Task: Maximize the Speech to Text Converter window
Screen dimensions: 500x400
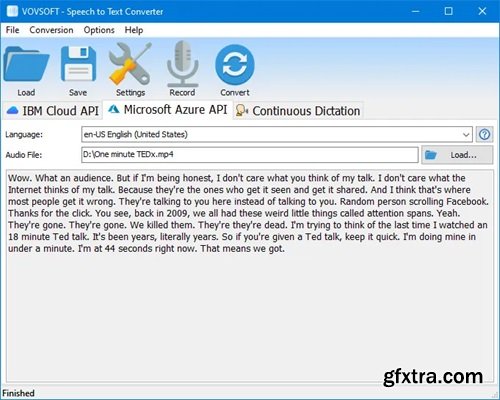Action: pyautogui.click(x=449, y=11)
